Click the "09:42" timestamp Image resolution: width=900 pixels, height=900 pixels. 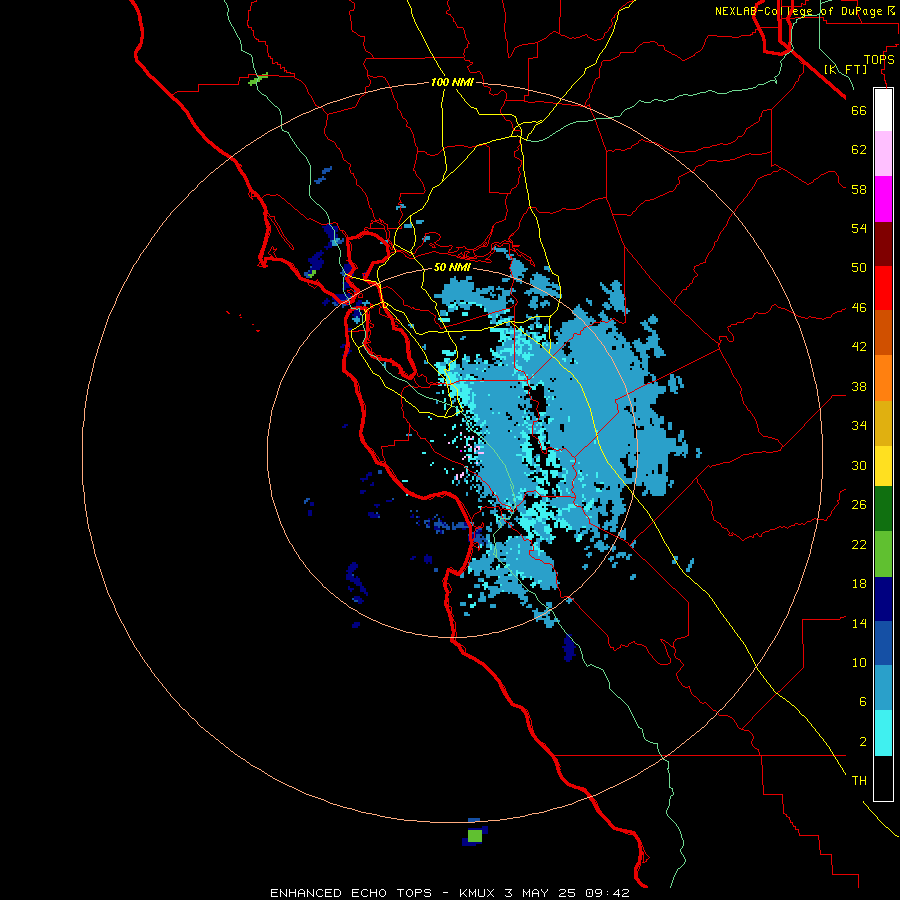607,893
